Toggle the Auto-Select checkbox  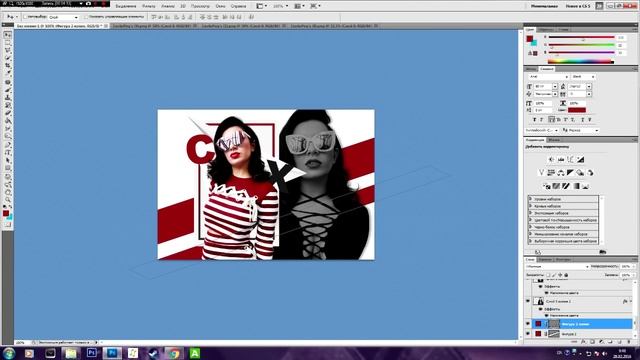[25, 17]
